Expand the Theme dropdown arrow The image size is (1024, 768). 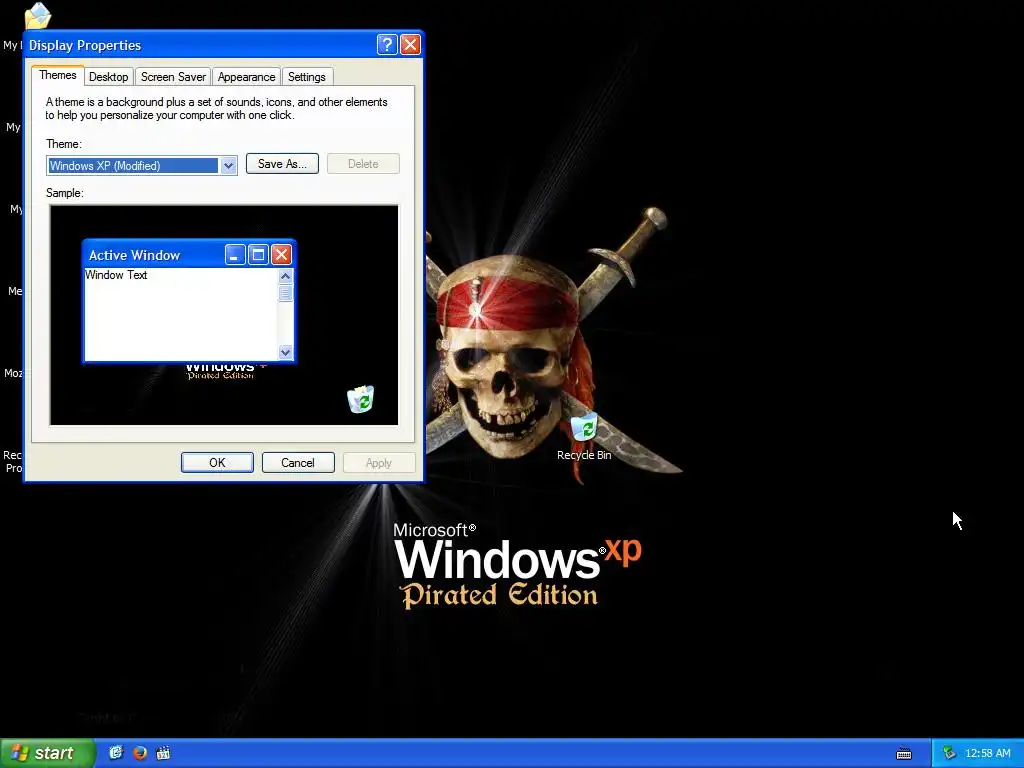click(228, 166)
